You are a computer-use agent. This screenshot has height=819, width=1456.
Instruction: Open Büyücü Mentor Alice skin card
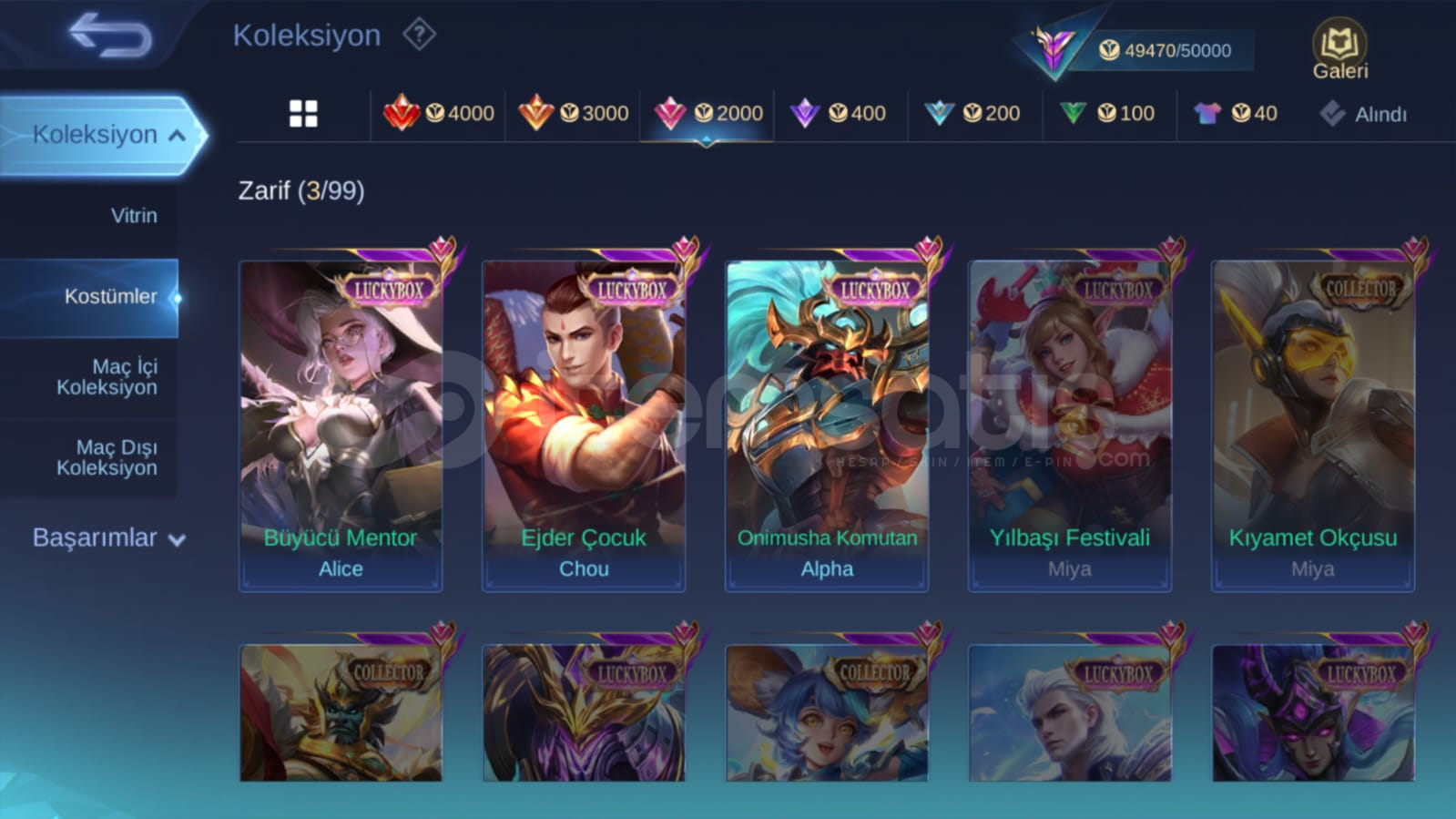tap(341, 425)
